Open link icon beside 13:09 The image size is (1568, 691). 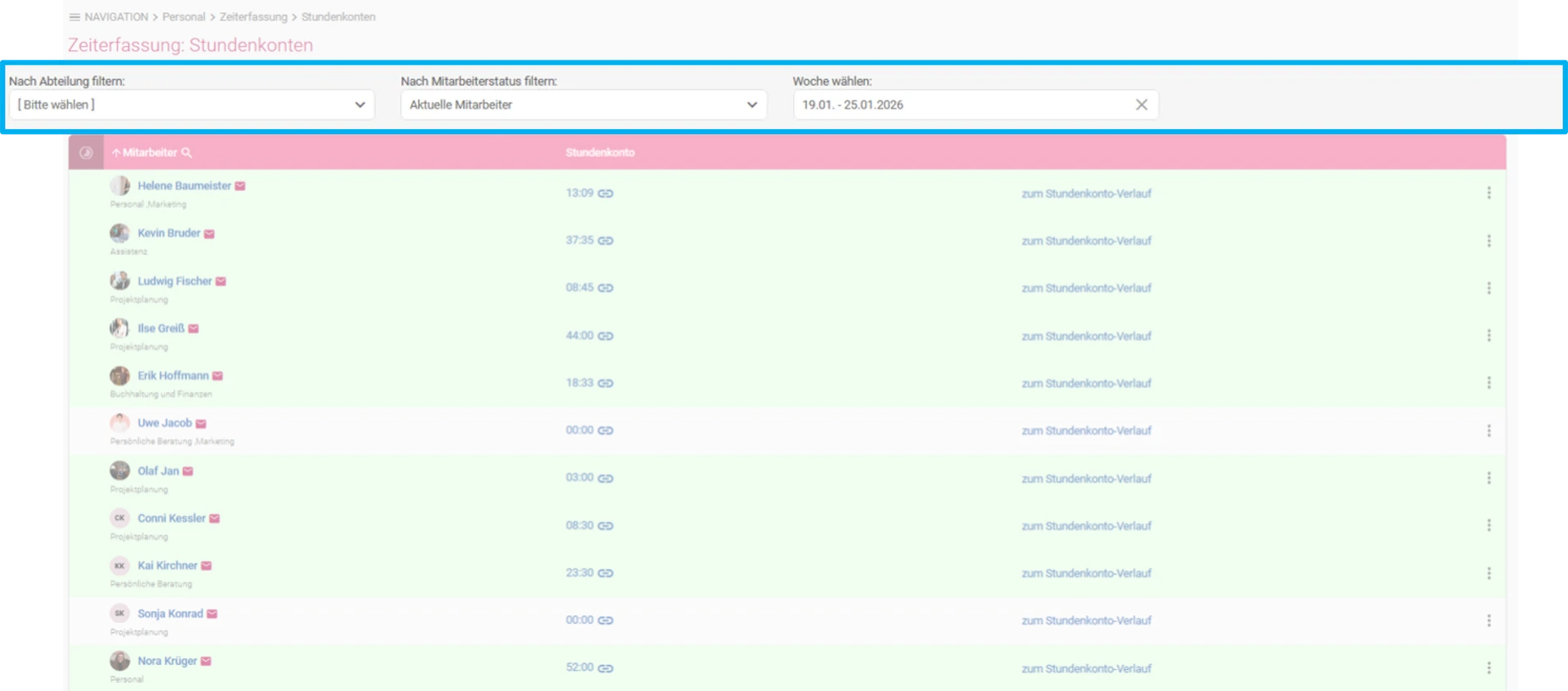[605, 194]
